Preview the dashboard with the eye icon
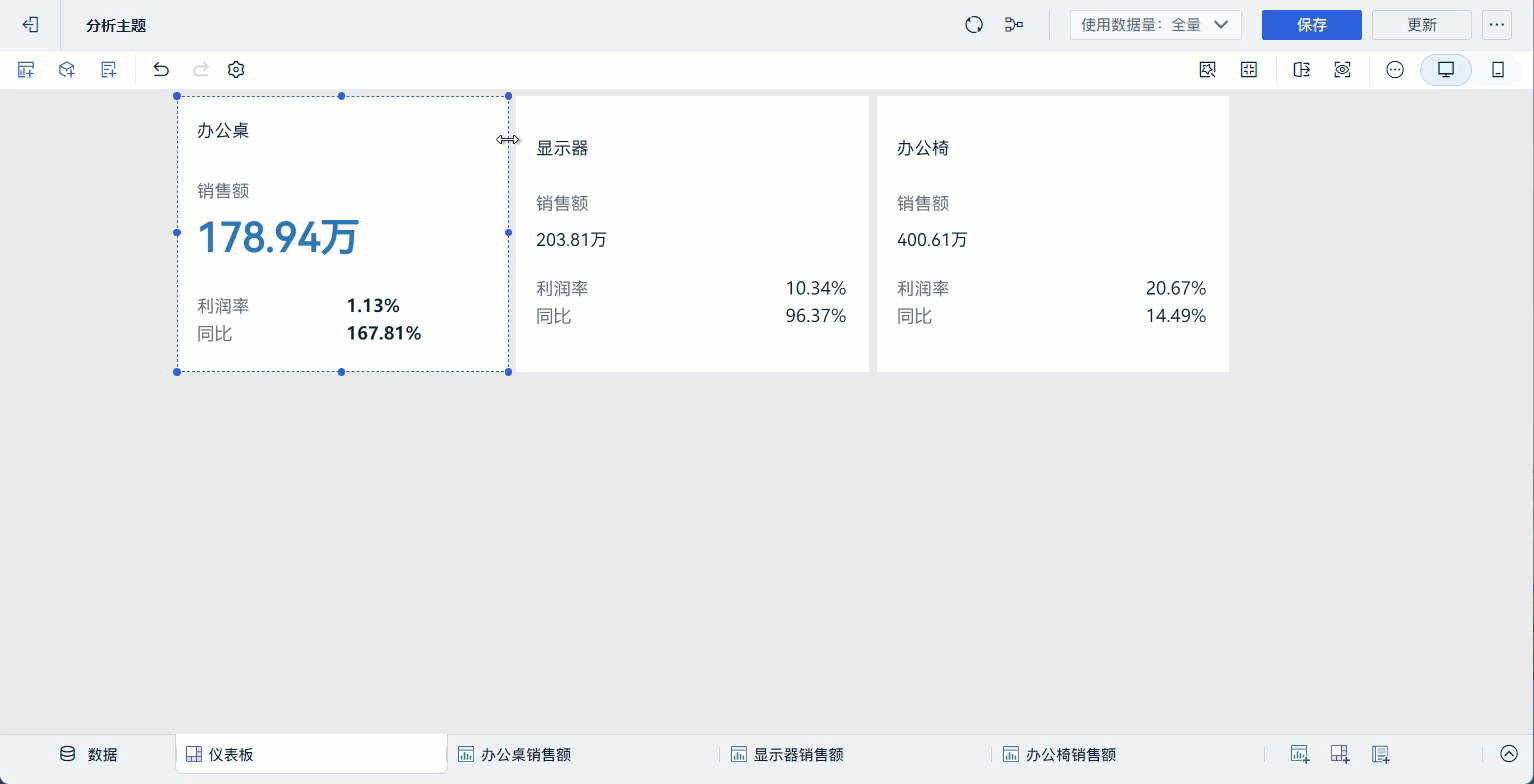 (x=1342, y=70)
